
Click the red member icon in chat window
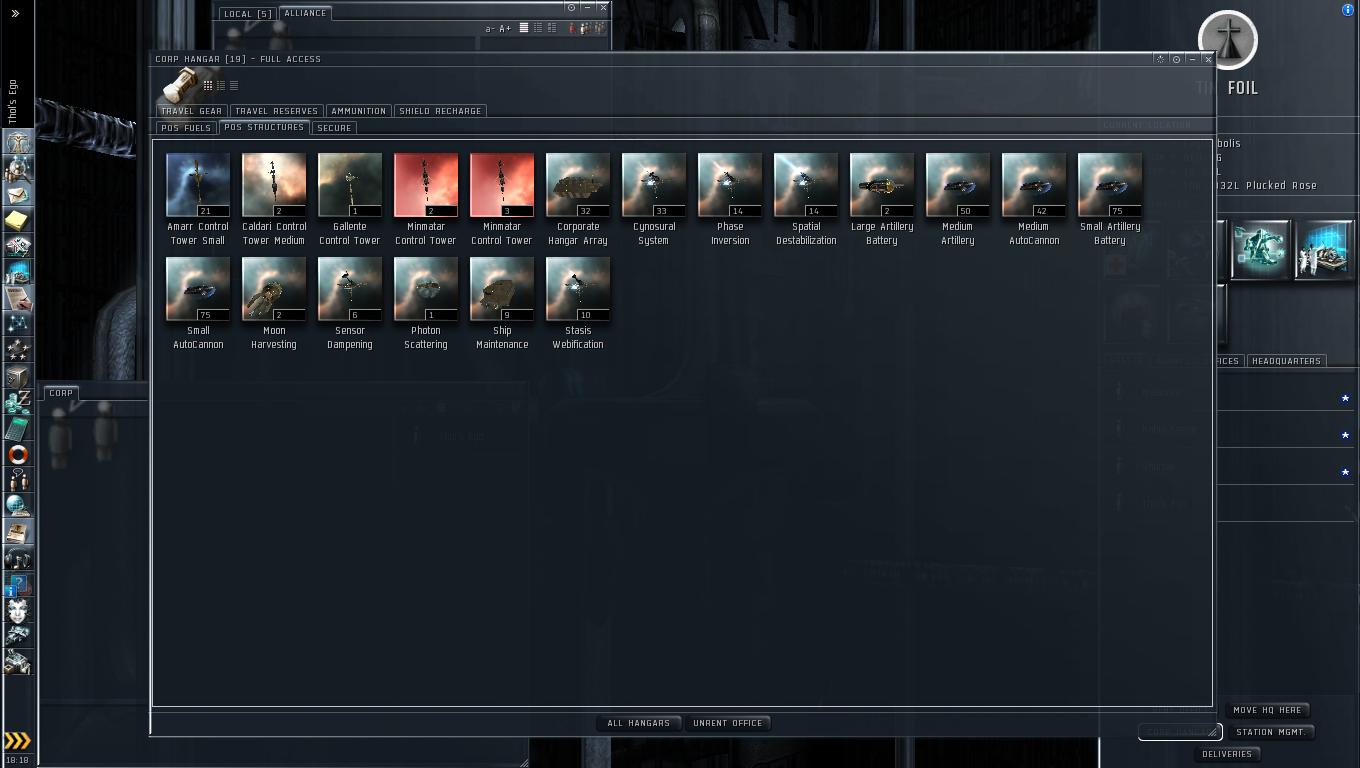572,28
